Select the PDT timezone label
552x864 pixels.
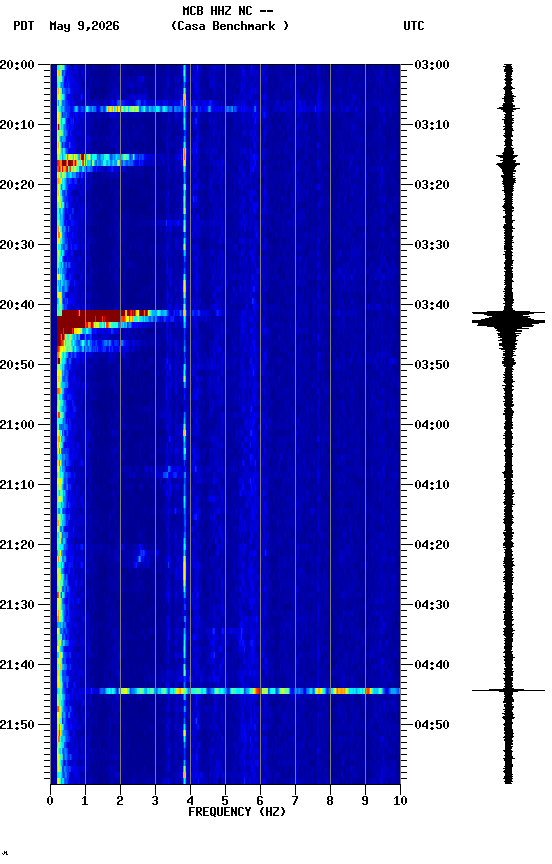tap(24, 26)
